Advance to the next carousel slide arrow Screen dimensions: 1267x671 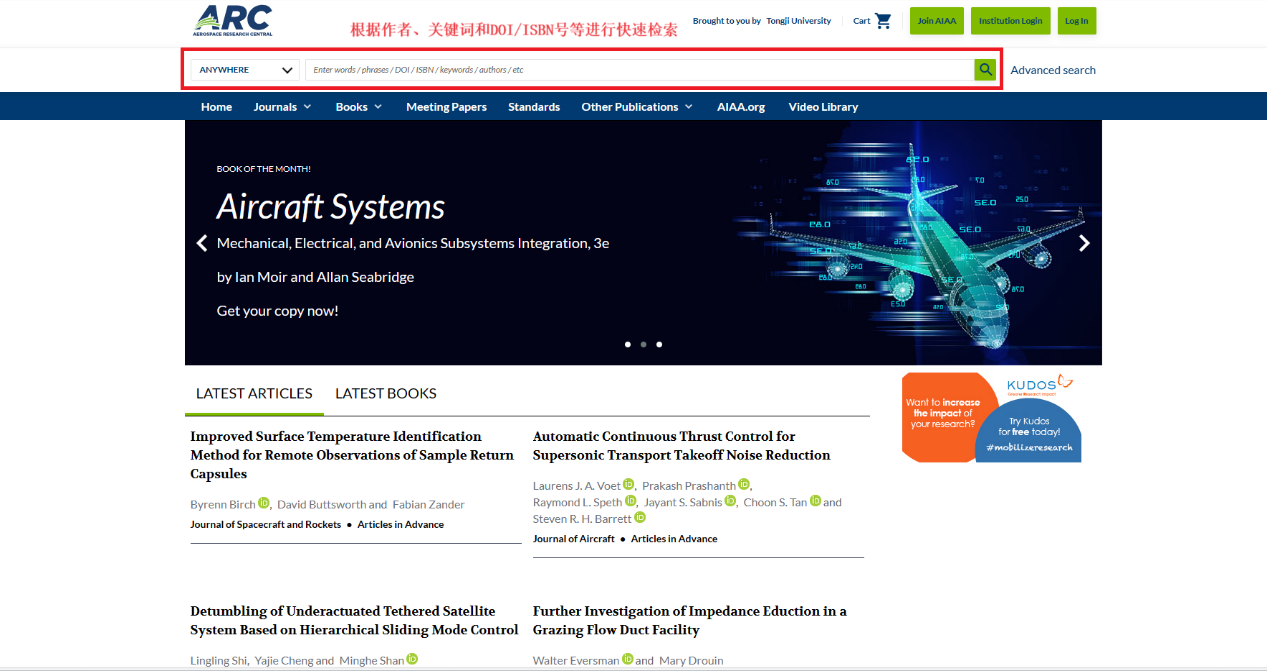1084,243
